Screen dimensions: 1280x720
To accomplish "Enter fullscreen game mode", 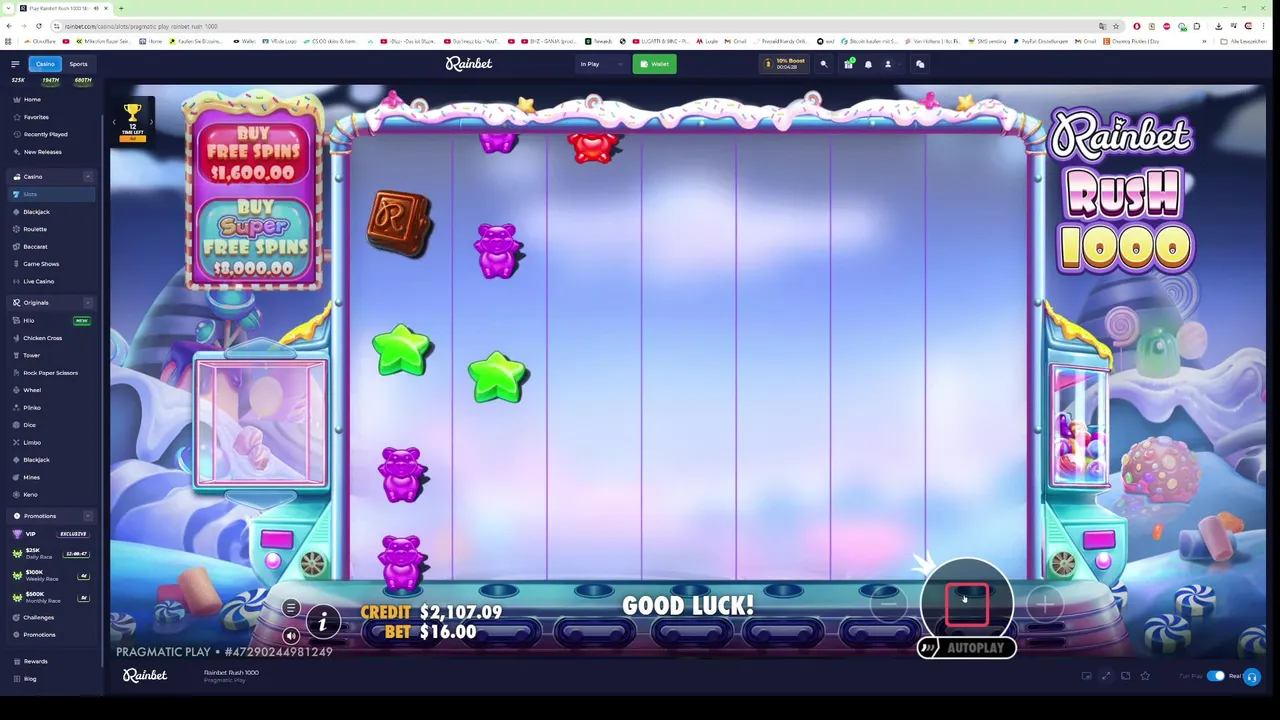I will (1106, 676).
